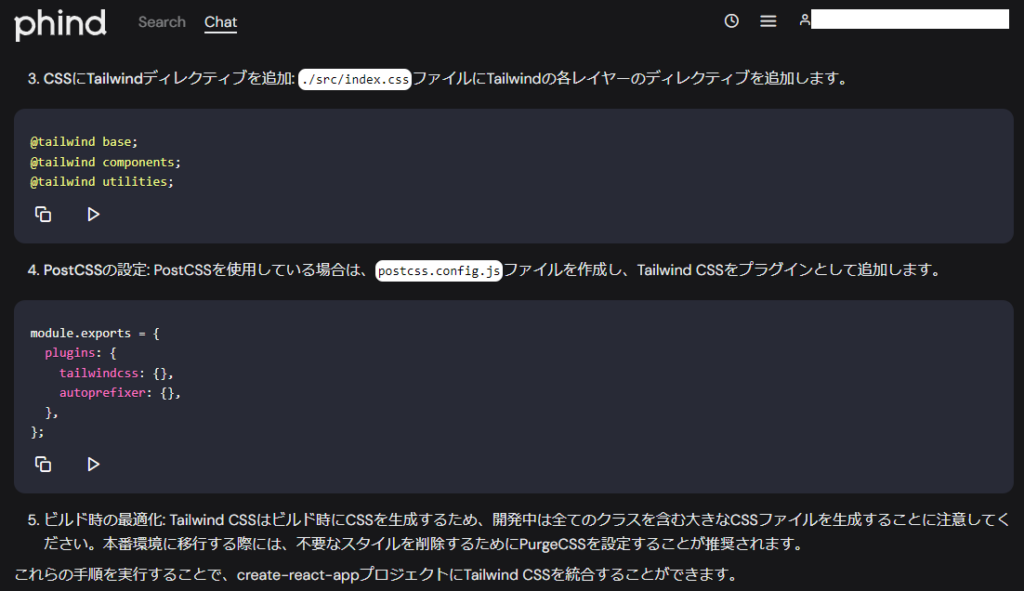Click step 5 'ビルド時の最適化' text
Viewport: 1024px width, 591px height.
point(104,520)
